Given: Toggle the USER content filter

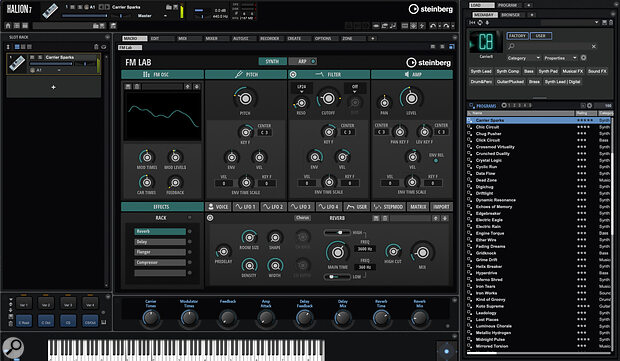Looking at the screenshot, I should (541, 36).
